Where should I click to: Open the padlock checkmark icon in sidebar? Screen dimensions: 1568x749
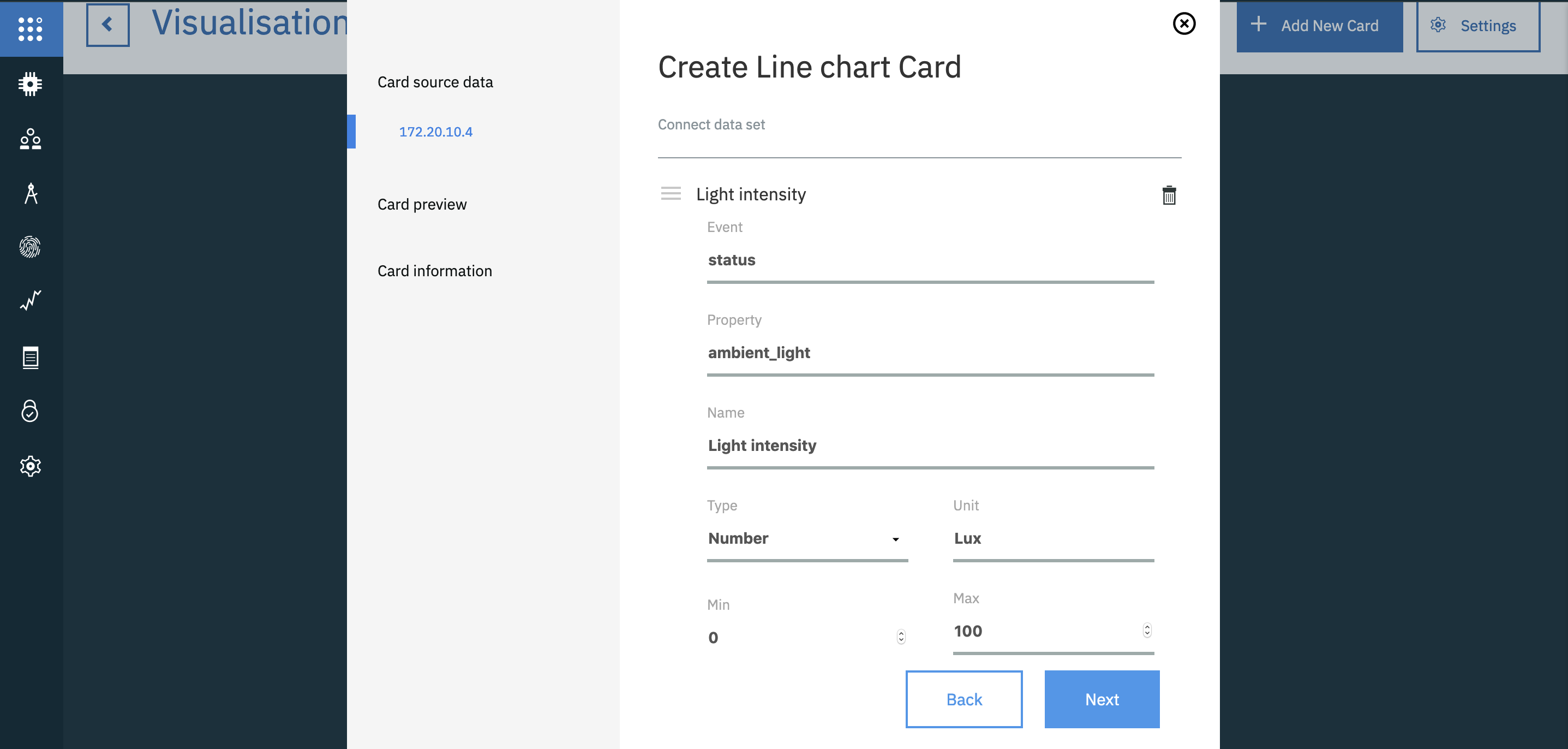[31, 411]
